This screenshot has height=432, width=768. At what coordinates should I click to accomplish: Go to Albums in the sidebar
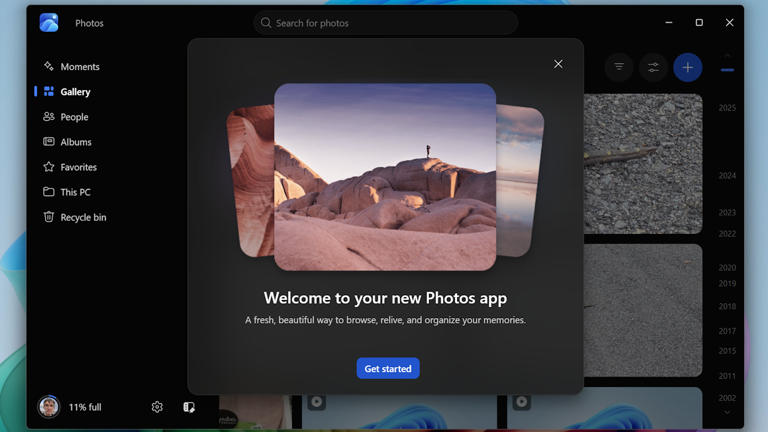(68, 142)
